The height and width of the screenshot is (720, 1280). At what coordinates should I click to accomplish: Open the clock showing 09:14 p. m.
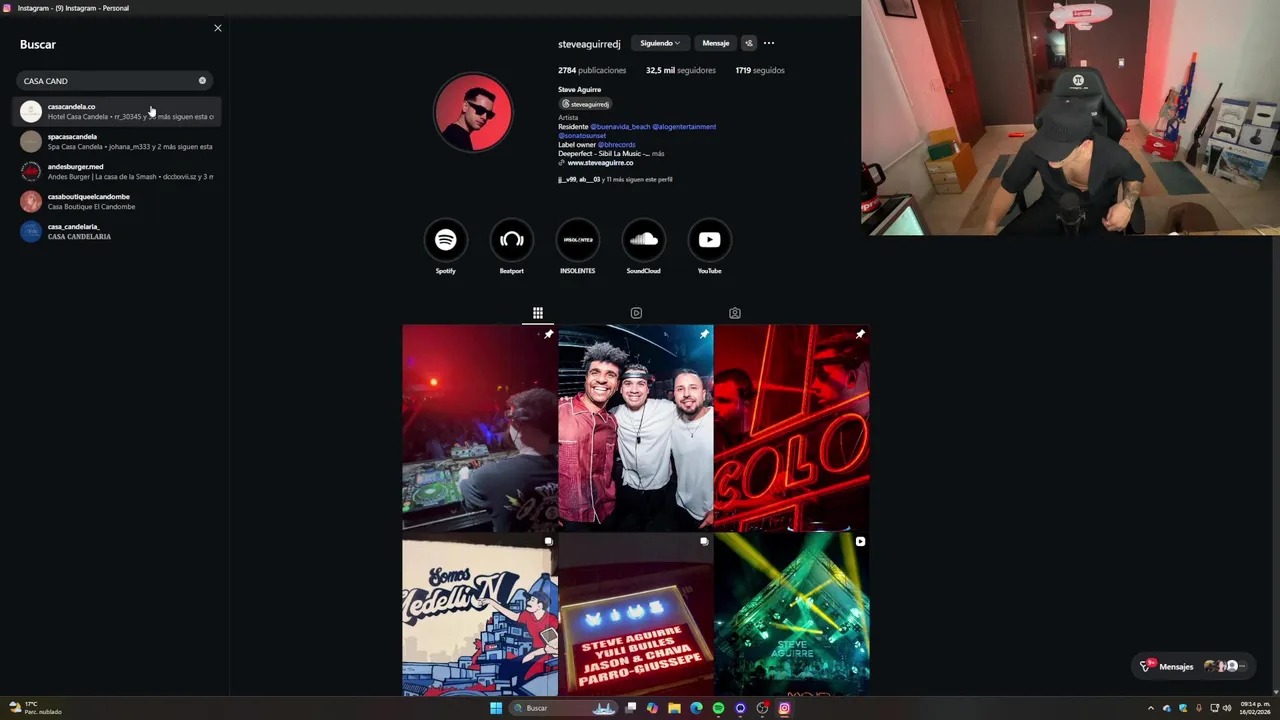click(1255, 708)
